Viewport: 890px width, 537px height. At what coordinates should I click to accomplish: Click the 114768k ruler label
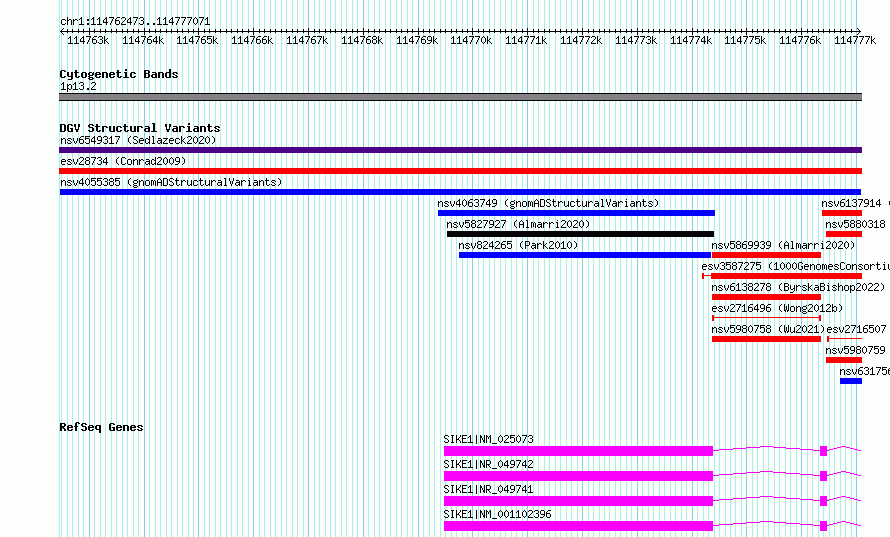point(362,41)
